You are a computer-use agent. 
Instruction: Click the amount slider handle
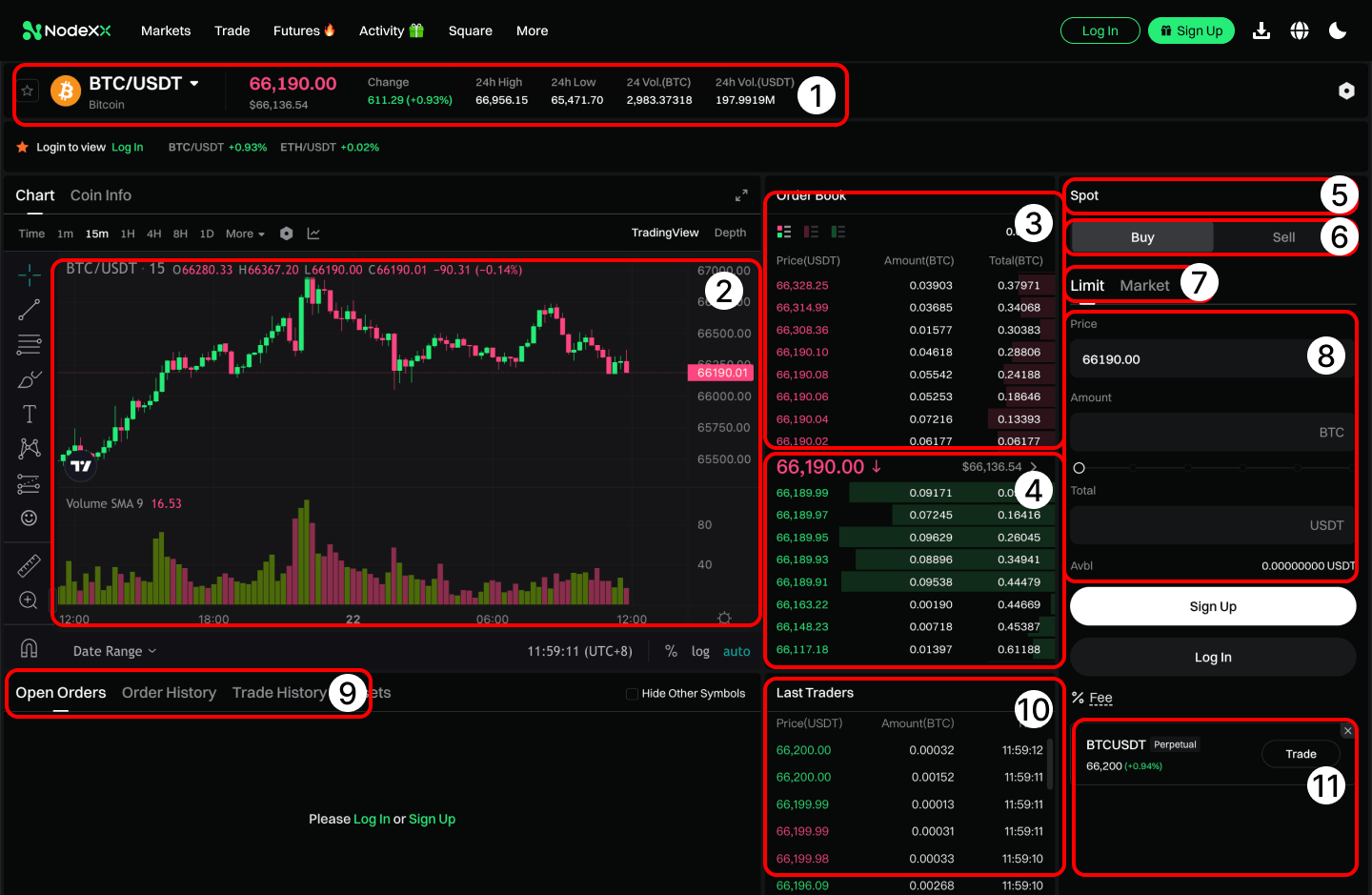(1079, 468)
